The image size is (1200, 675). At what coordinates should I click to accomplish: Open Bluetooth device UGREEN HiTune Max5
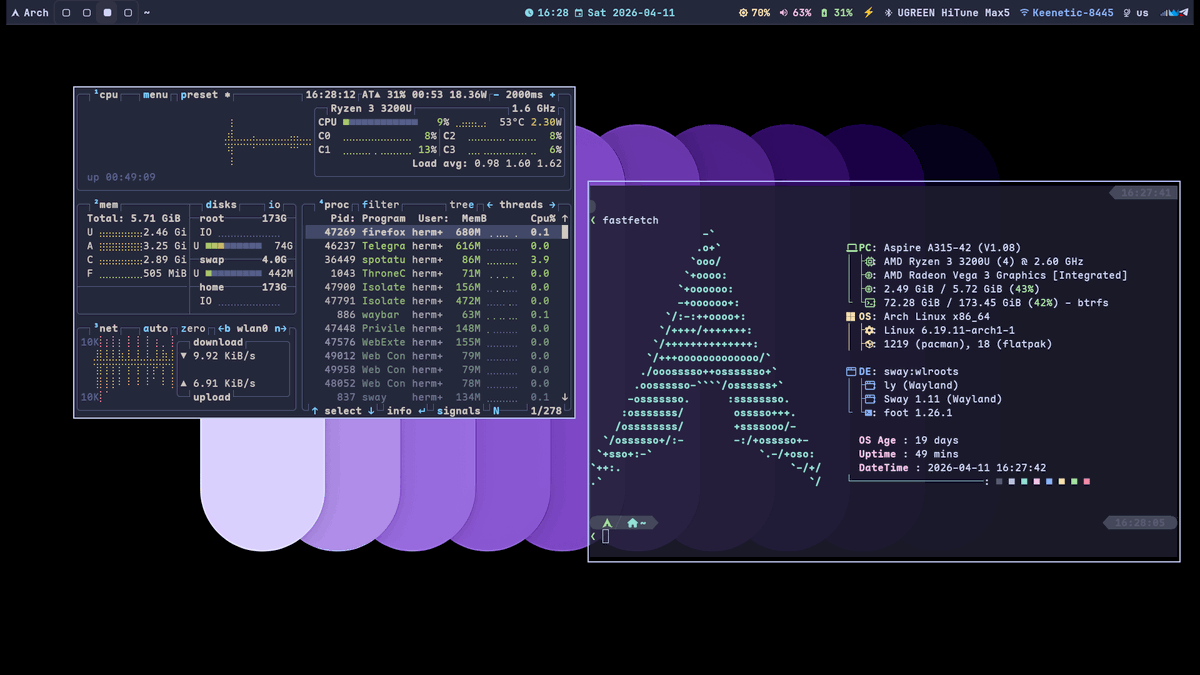point(947,13)
